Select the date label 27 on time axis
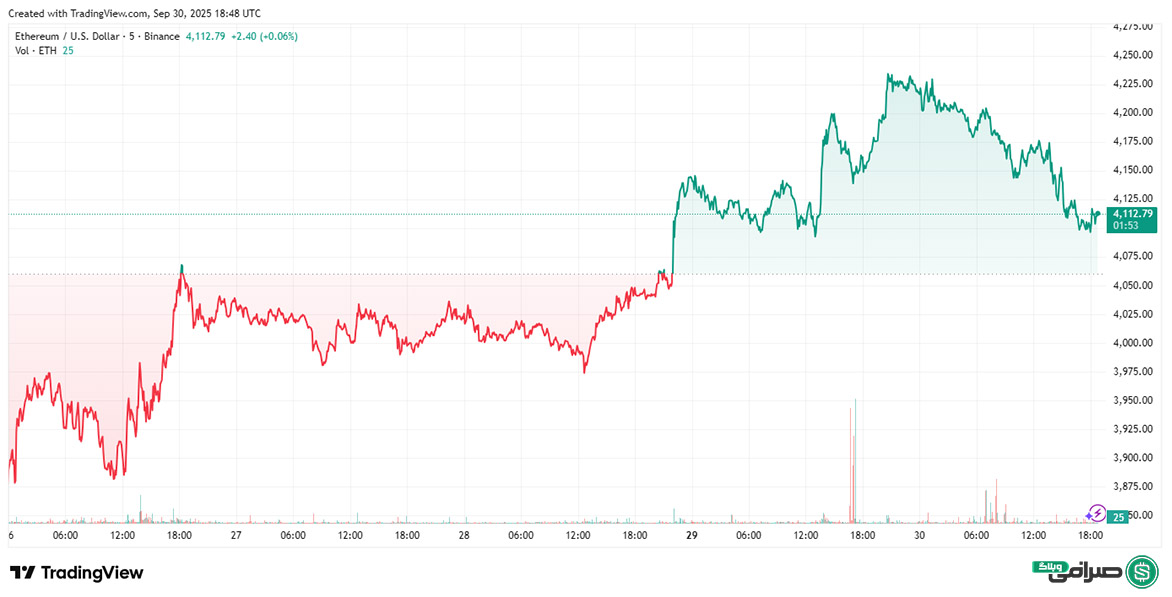Screen dimensions: 1172x597 click(235, 536)
